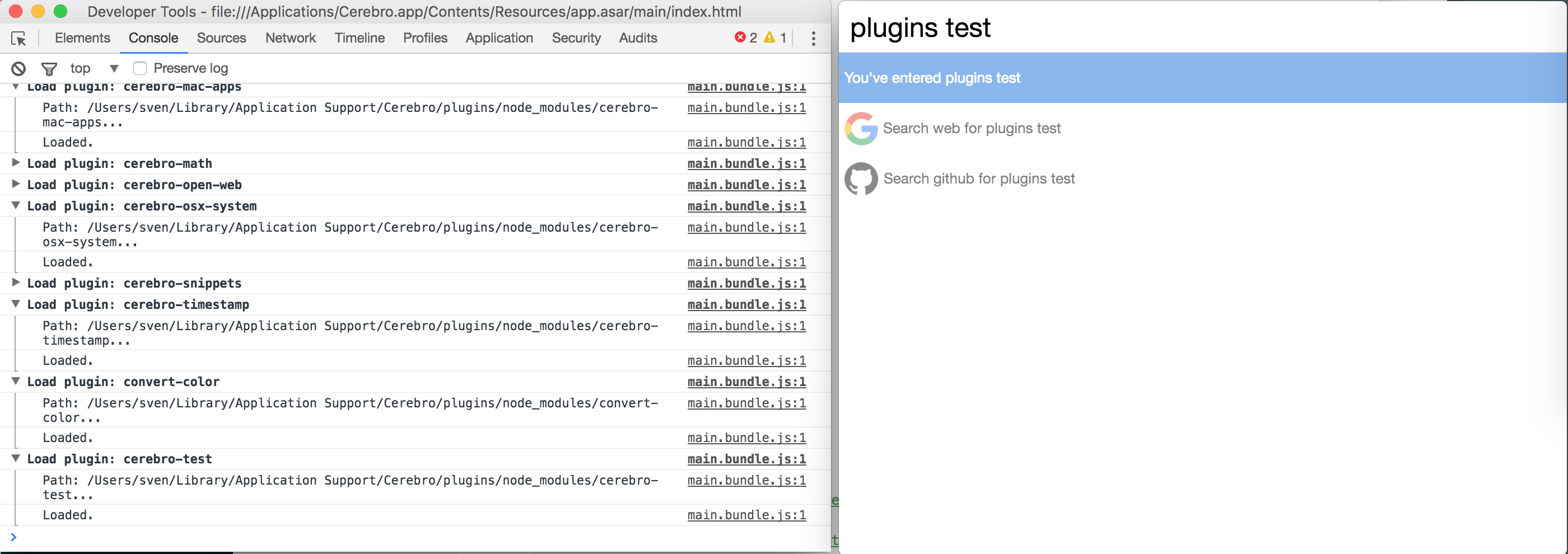This screenshot has height=554, width=1568.
Task: Choose Search github for plugins test
Action: (1203, 179)
